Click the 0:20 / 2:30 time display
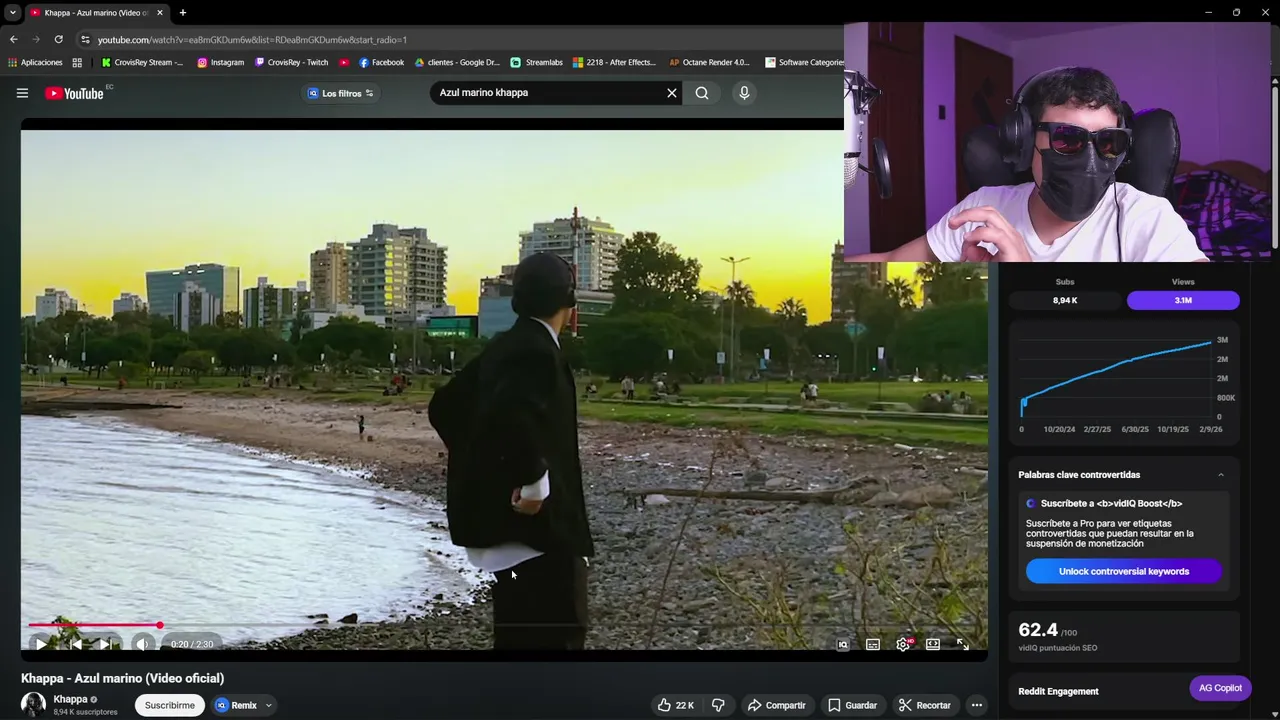The height and width of the screenshot is (720, 1280). pyautogui.click(x=191, y=645)
